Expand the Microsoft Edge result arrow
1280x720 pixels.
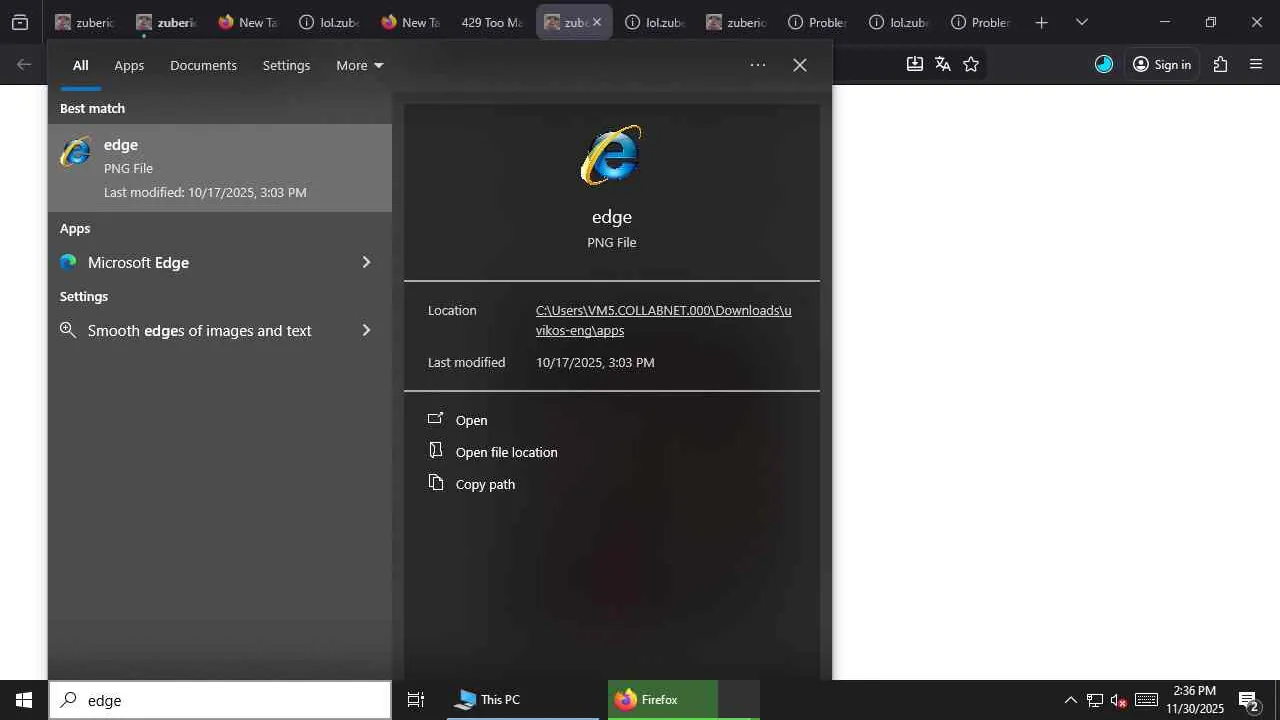pos(366,262)
